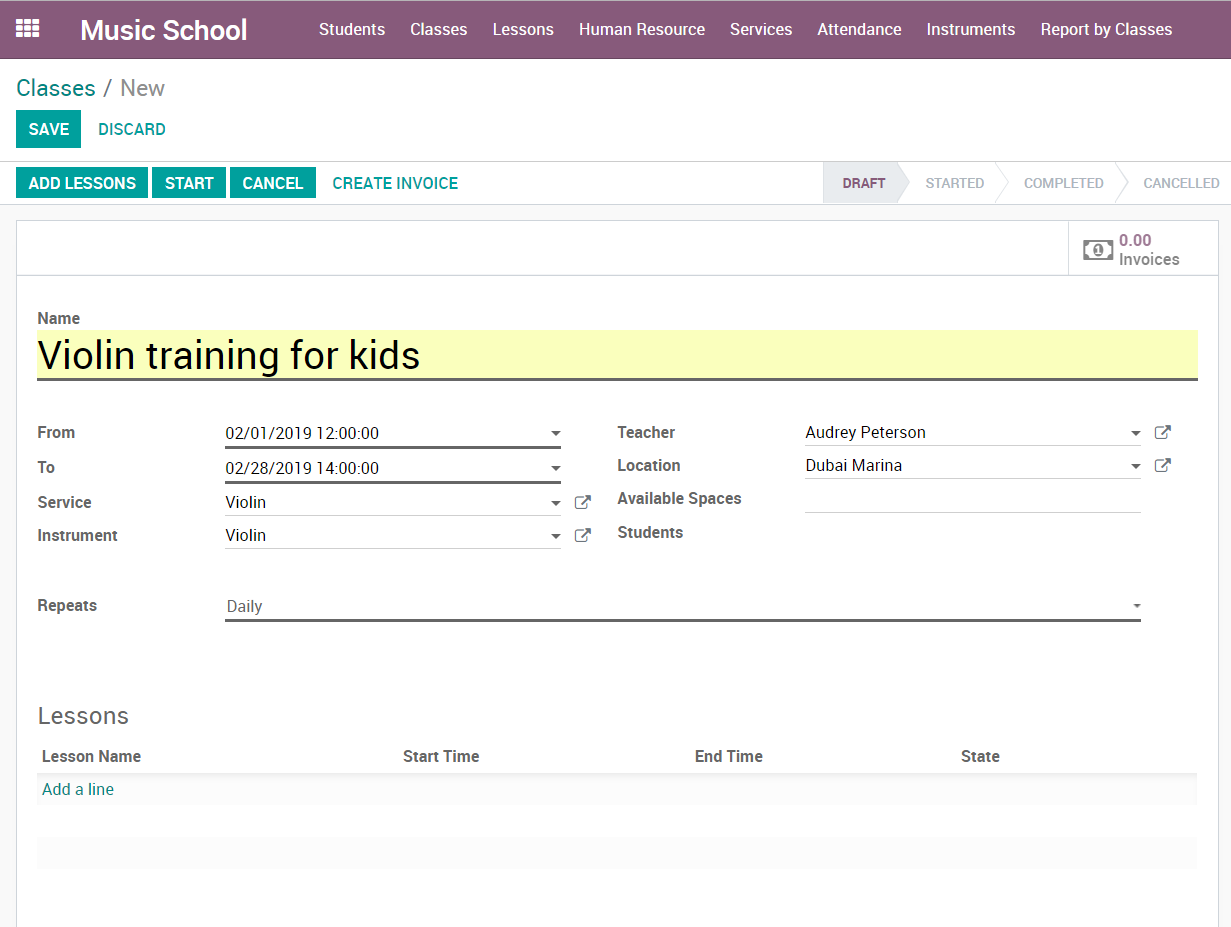This screenshot has height=927, width=1231.
Task: Click the Add Lessons button
Action: (x=82, y=183)
